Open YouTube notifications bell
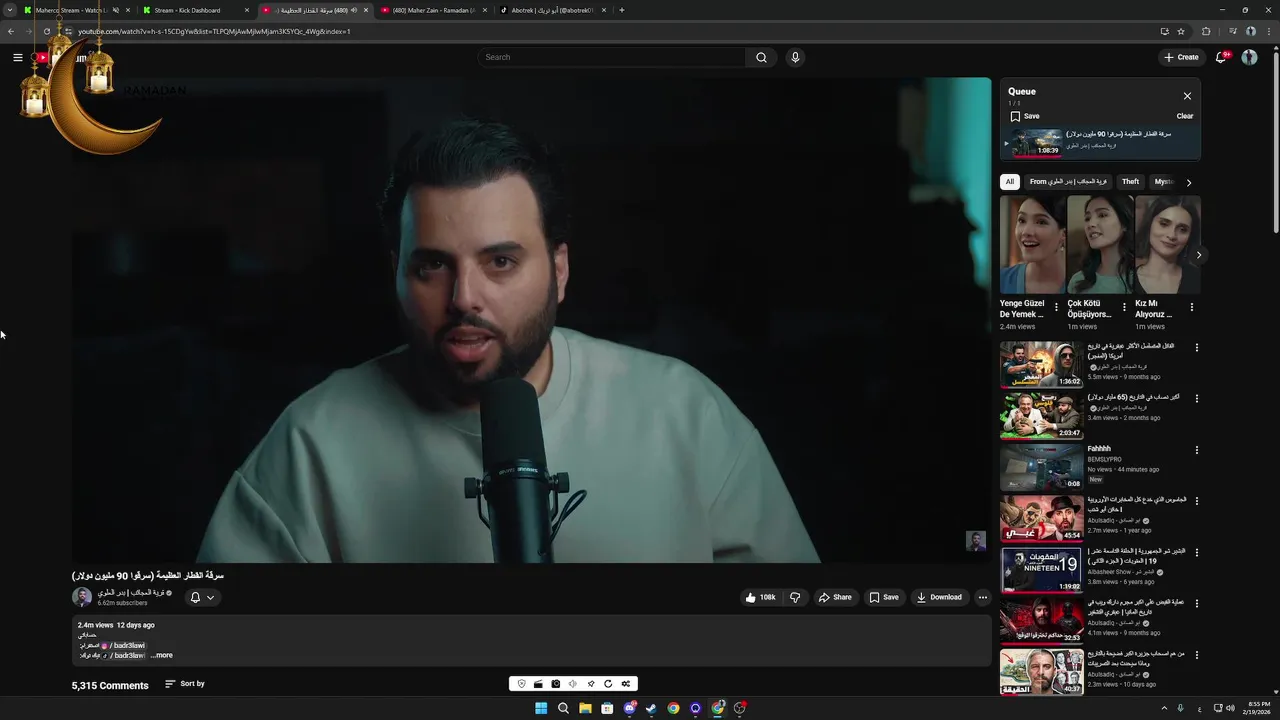The height and width of the screenshot is (720, 1280). pos(1221,57)
